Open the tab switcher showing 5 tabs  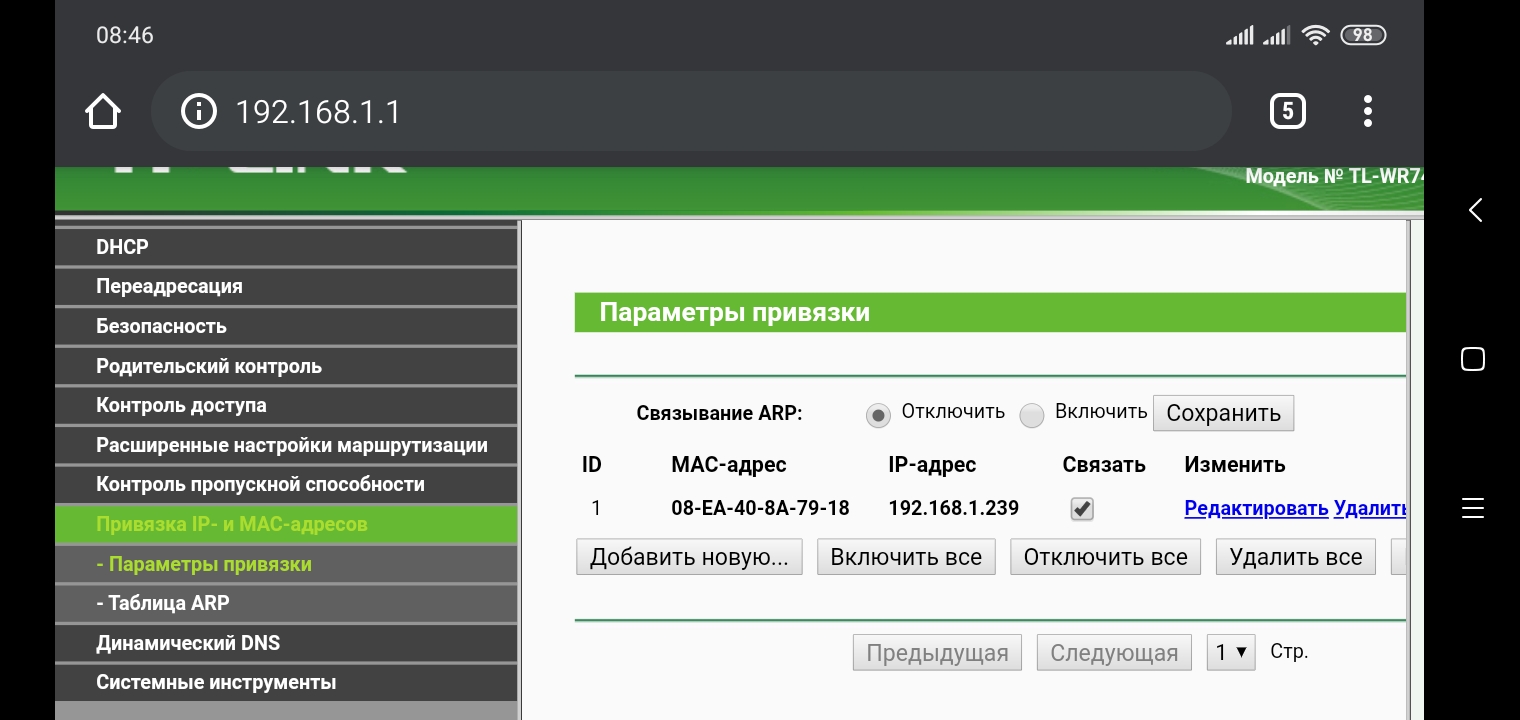tap(1287, 111)
